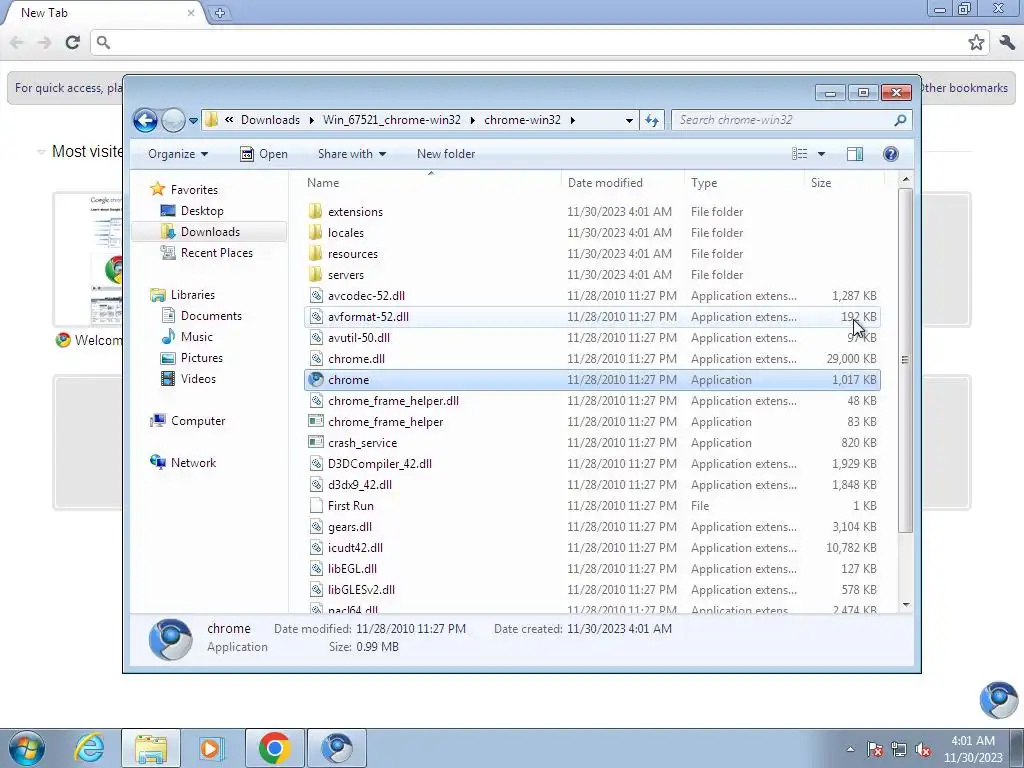
Task: Select Downloads in the address breadcrumb
Action: (270, 120)
